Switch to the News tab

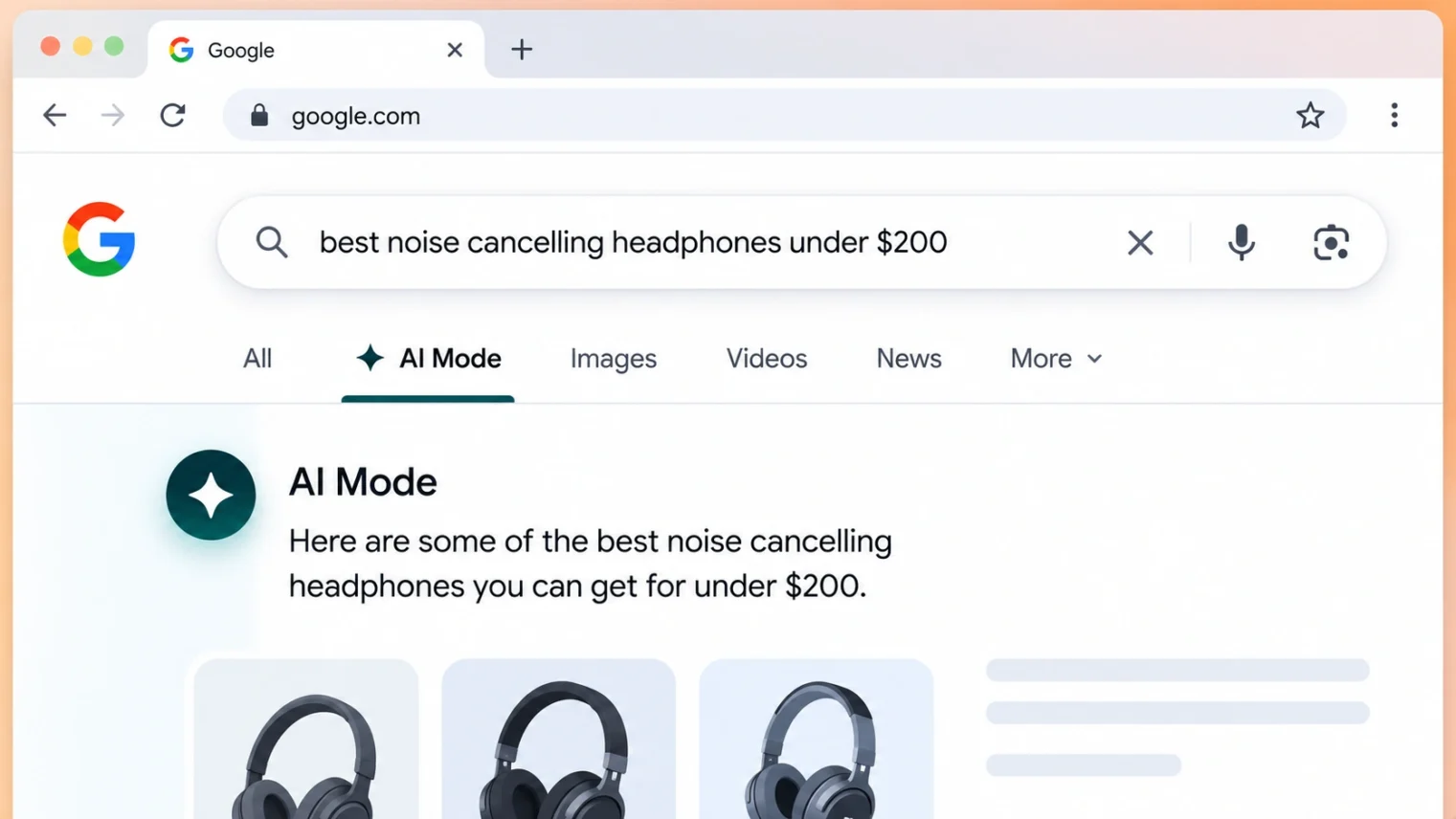pos(908,359)
